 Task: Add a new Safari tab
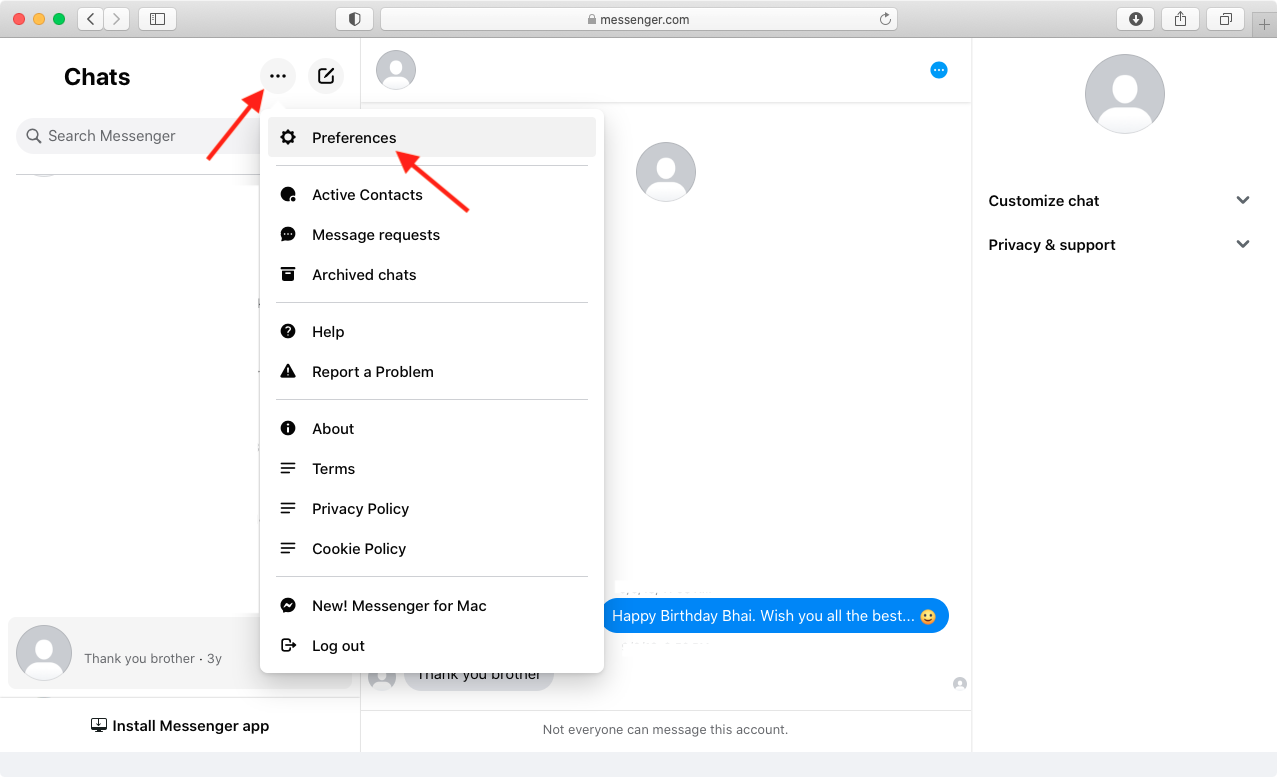pyautogui.click(x=1264, y=24)
